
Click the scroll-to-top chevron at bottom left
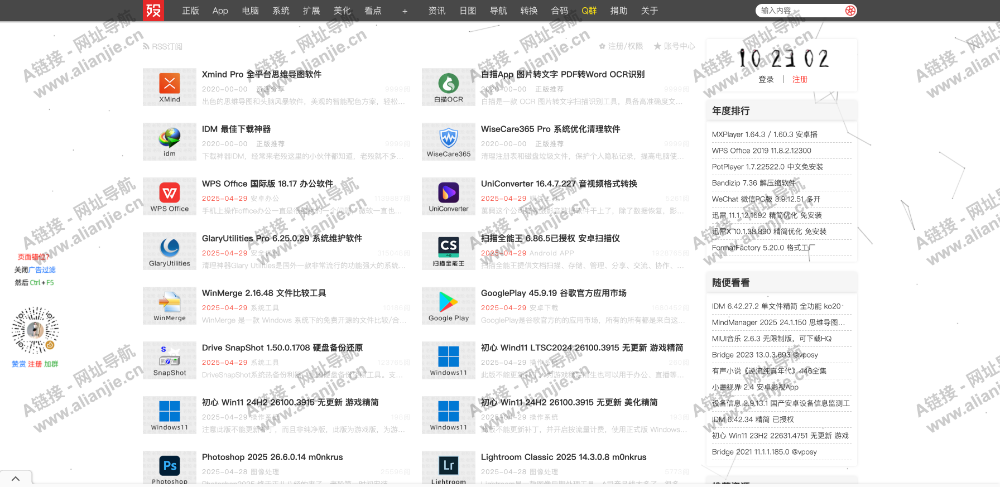pos(15,479)
